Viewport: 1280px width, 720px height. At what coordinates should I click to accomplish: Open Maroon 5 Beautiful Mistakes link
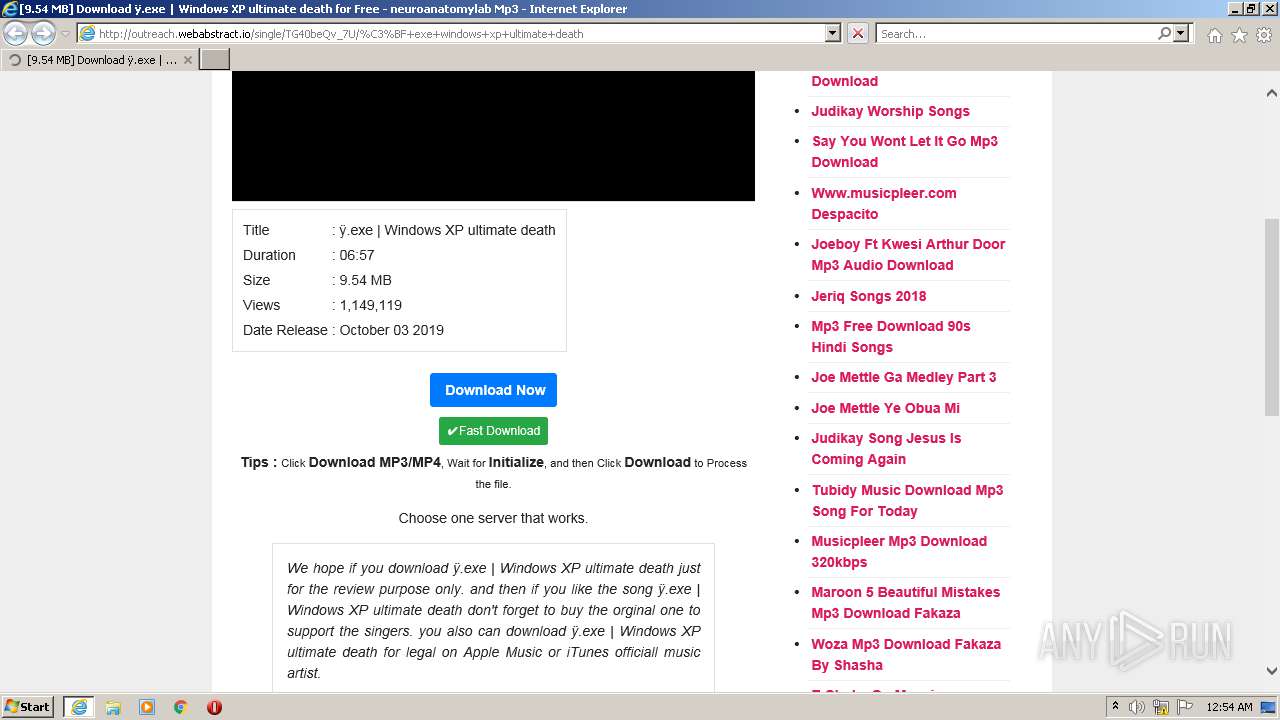click(905, 602)
